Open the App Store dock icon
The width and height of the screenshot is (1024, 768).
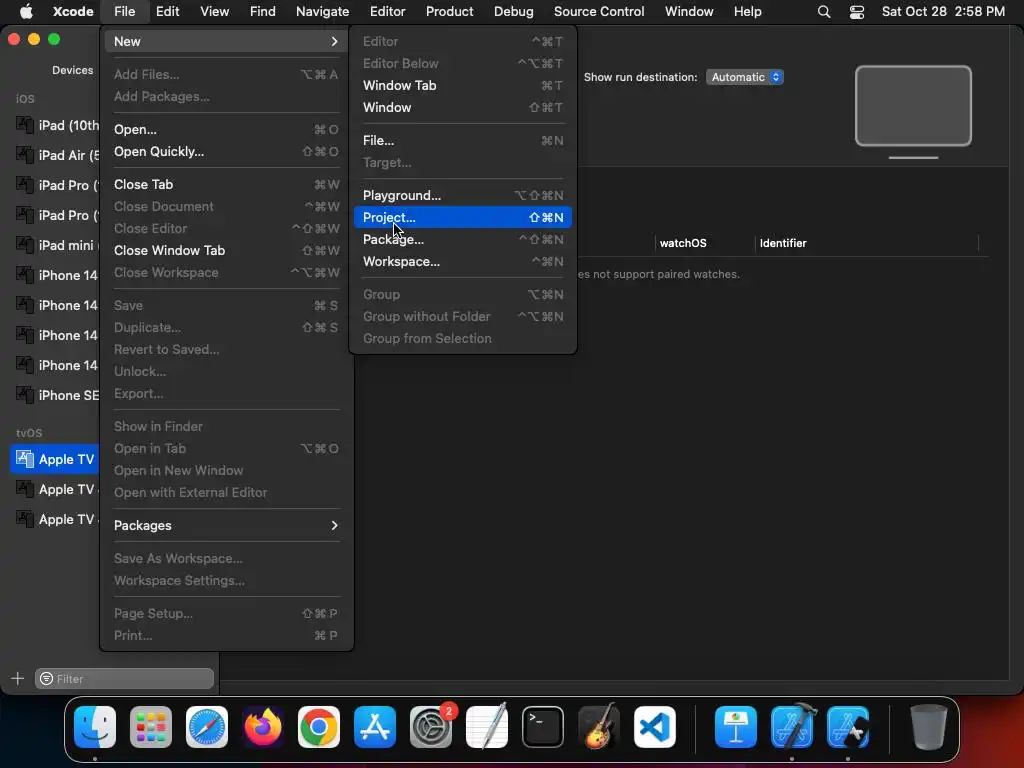point(375,727)
